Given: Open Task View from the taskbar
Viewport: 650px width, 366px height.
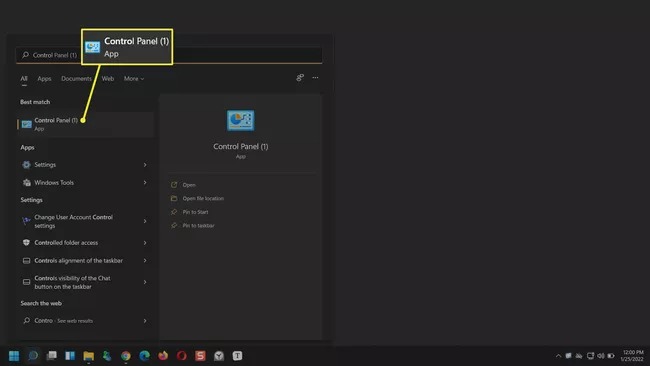Looking at the screenshot, I should 51,356.
